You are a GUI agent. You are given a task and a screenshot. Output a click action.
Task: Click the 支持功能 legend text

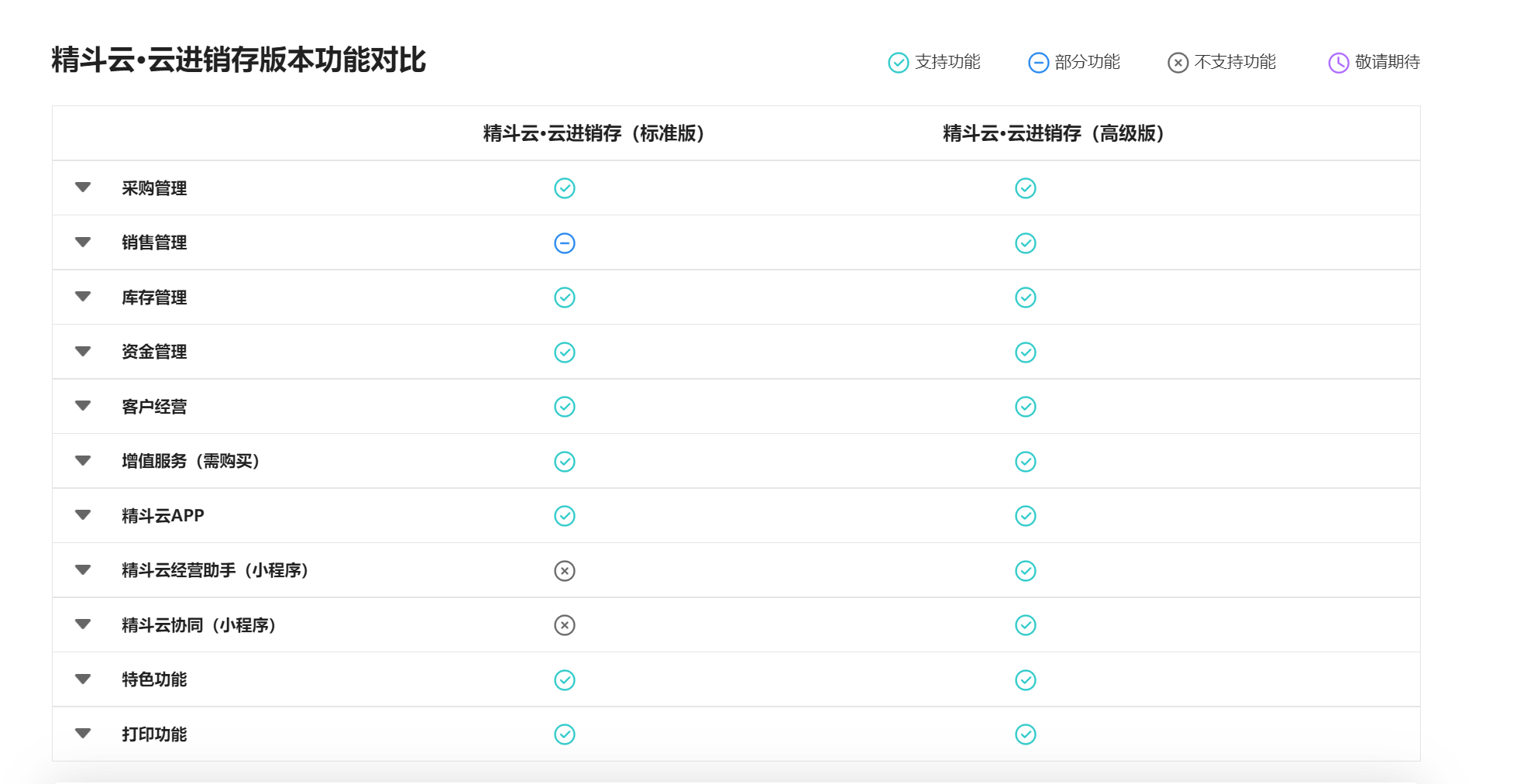[947, 62]
